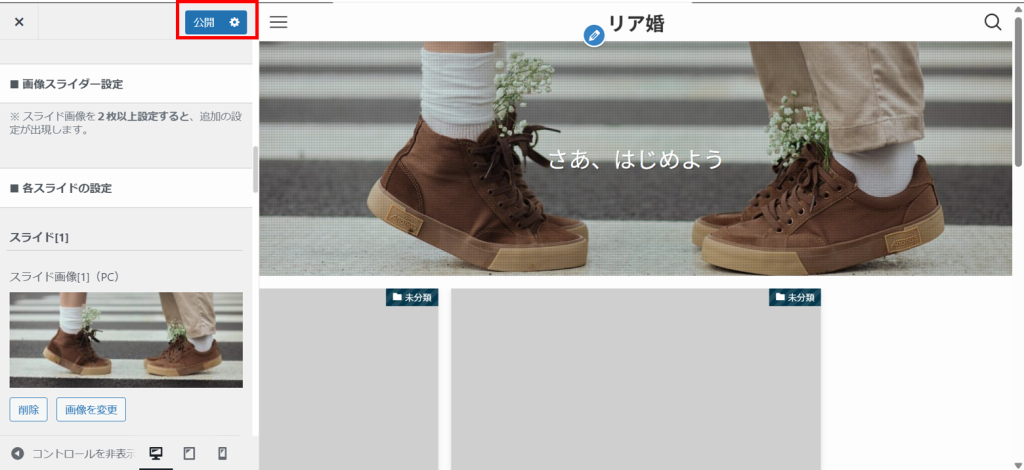The image size is (1024, 470).
Task: Switch to desktop preview mode
Action: point(156,454)
